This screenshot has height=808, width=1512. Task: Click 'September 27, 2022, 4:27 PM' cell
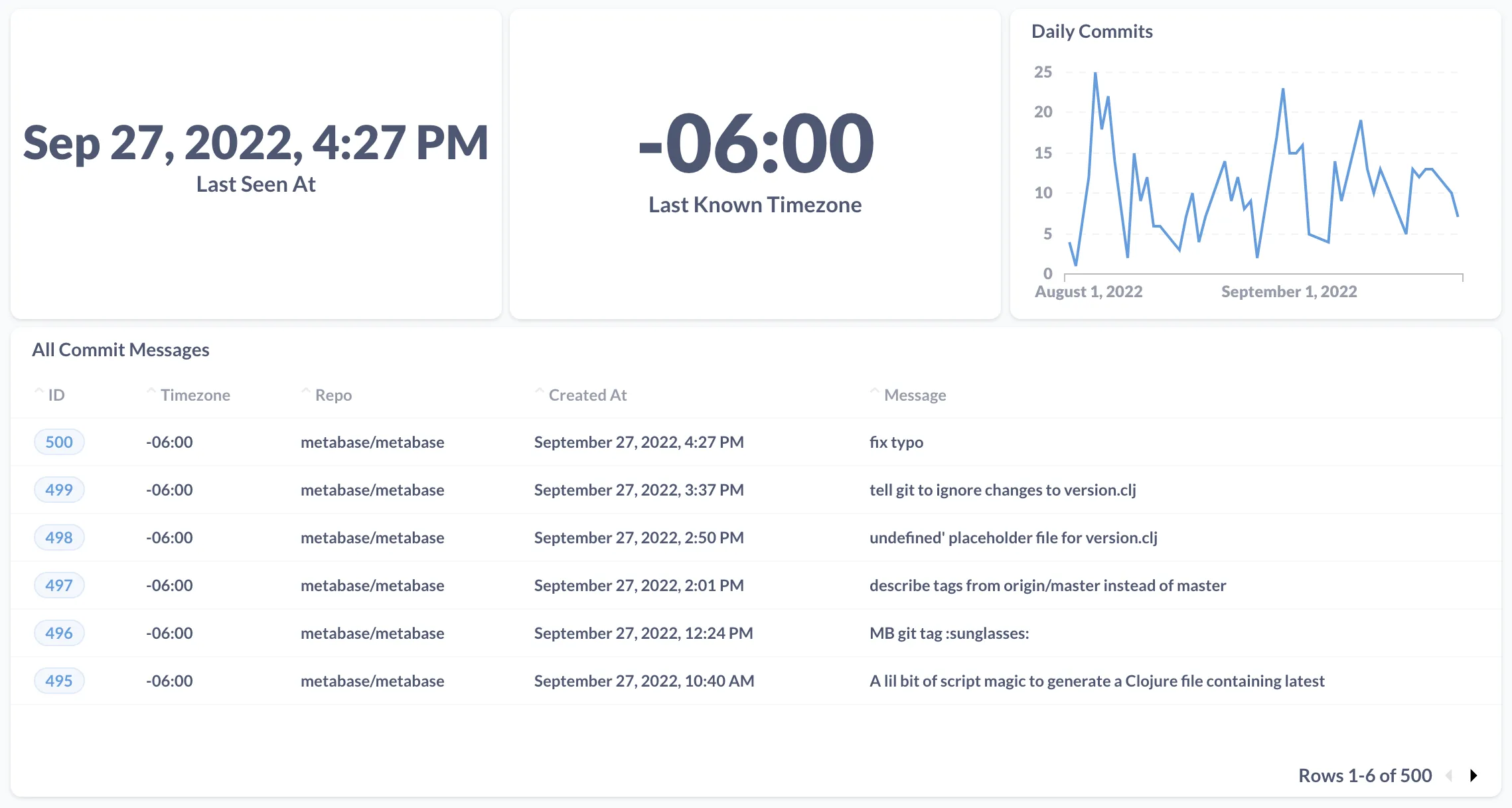click(639, 442)
